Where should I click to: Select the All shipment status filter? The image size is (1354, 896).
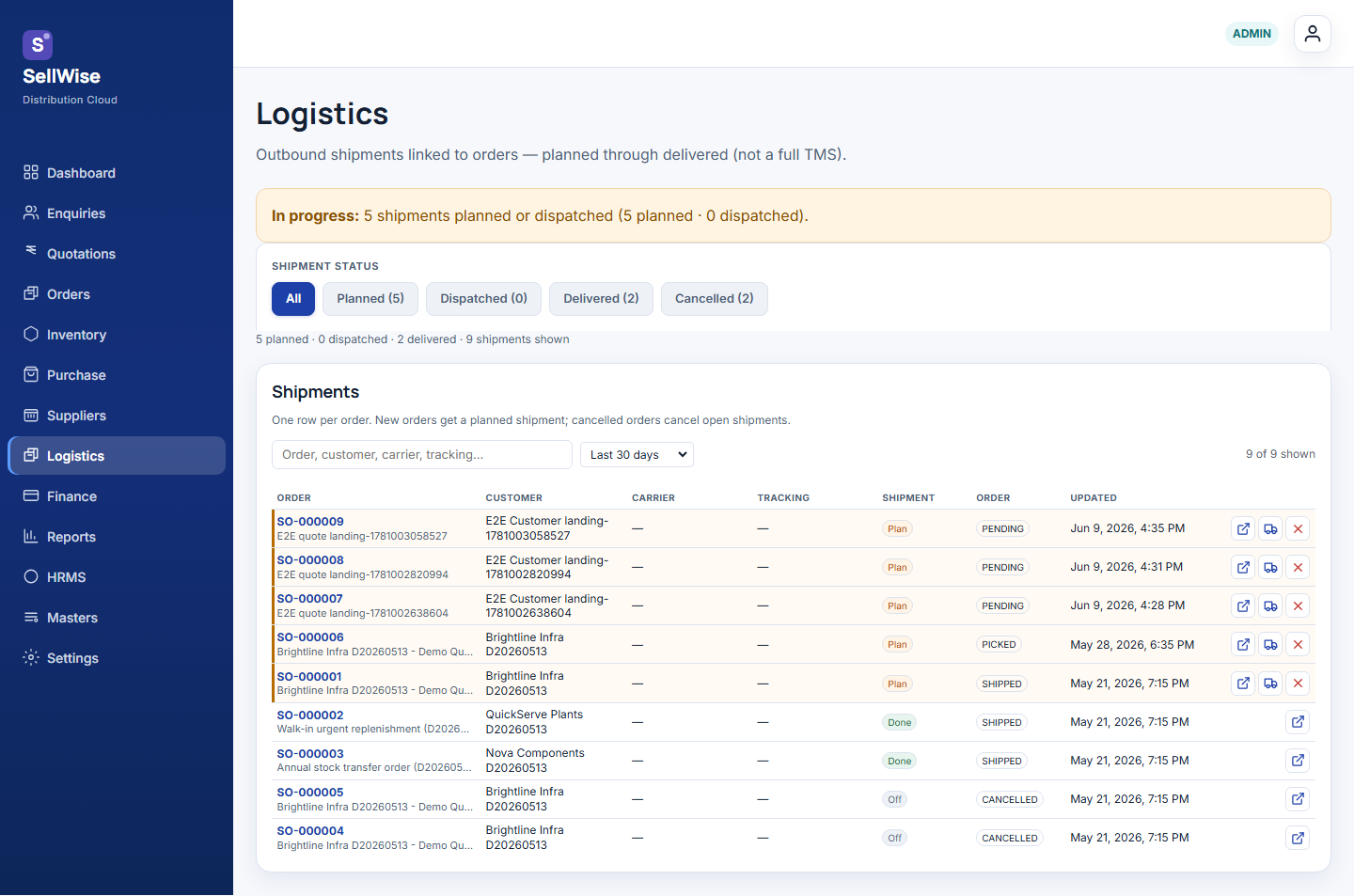pyautogui.click(x=293, y=299)
